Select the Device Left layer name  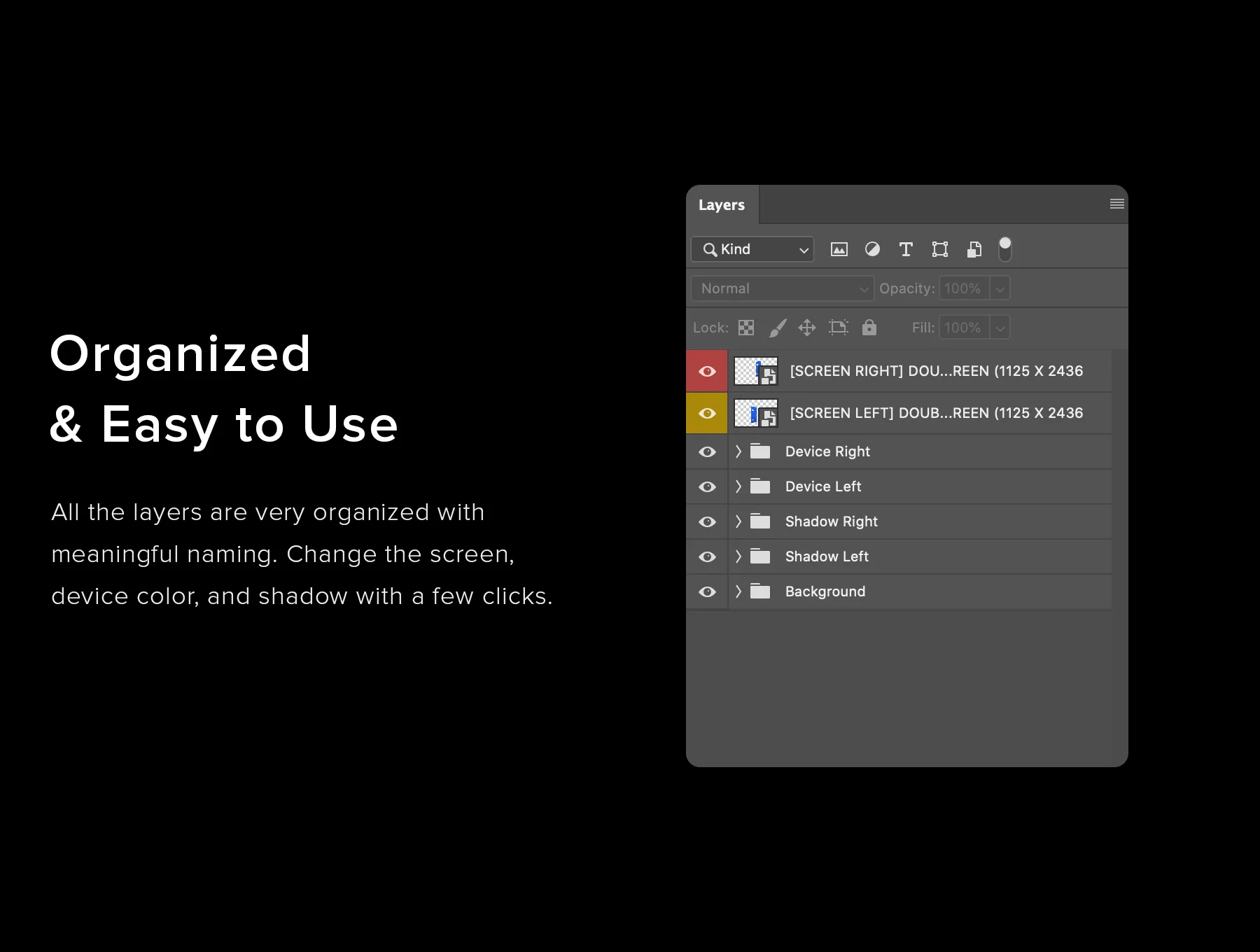pyautogui.click(x=823, y=486)
